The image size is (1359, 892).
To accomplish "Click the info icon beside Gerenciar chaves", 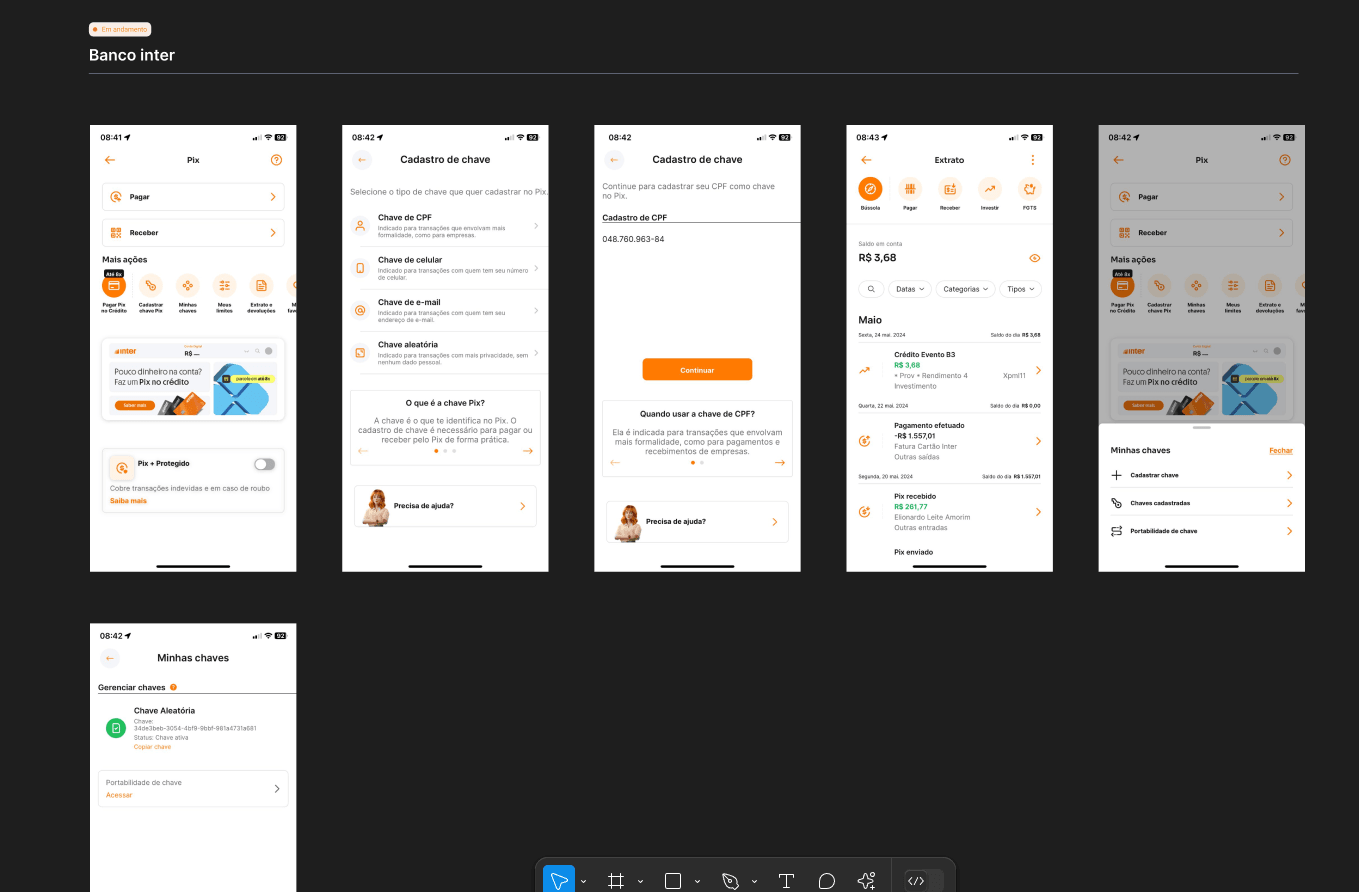I will pyautogui.click(x=174, y=688).
